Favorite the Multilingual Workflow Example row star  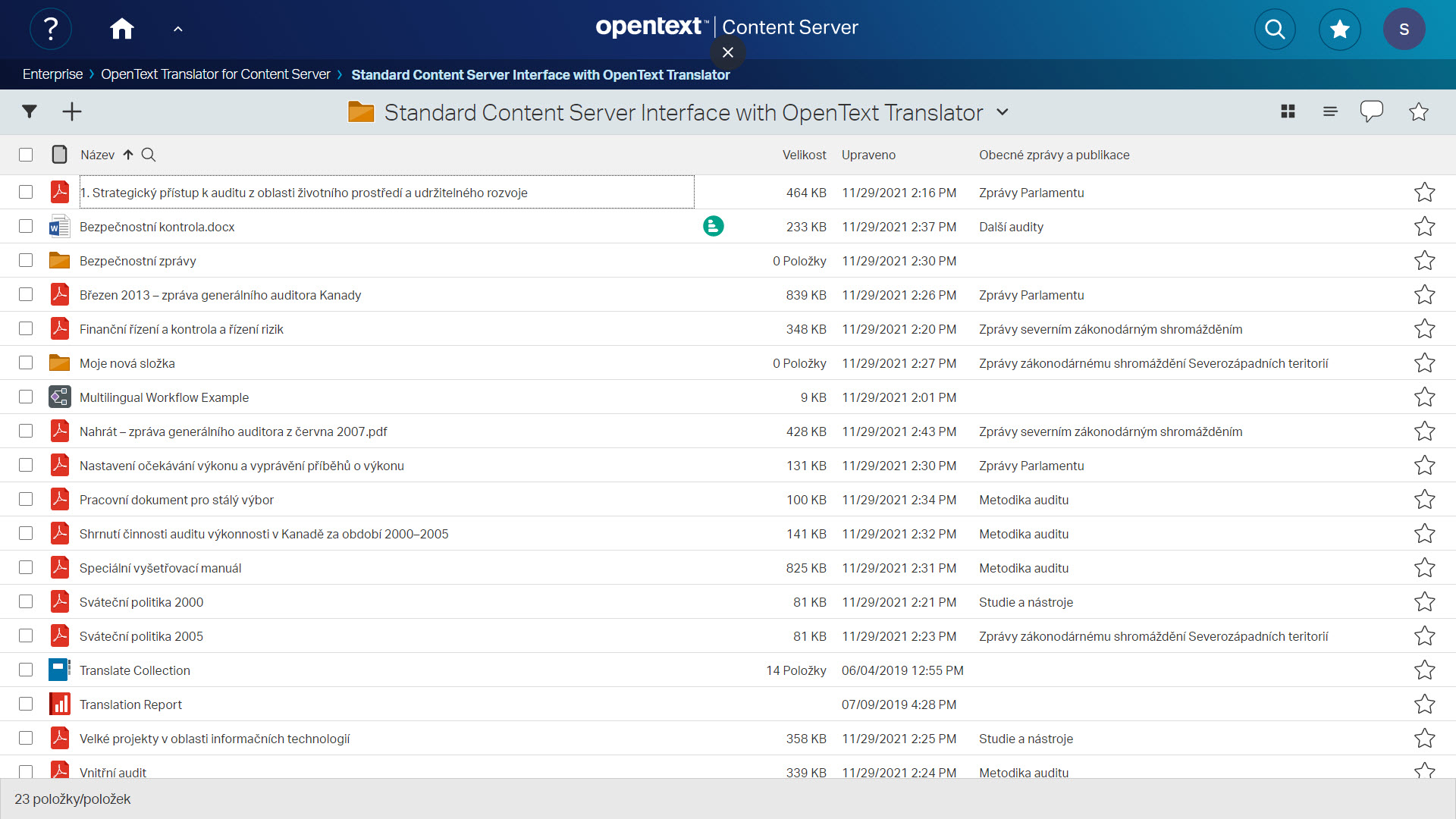coord(1424,397)
